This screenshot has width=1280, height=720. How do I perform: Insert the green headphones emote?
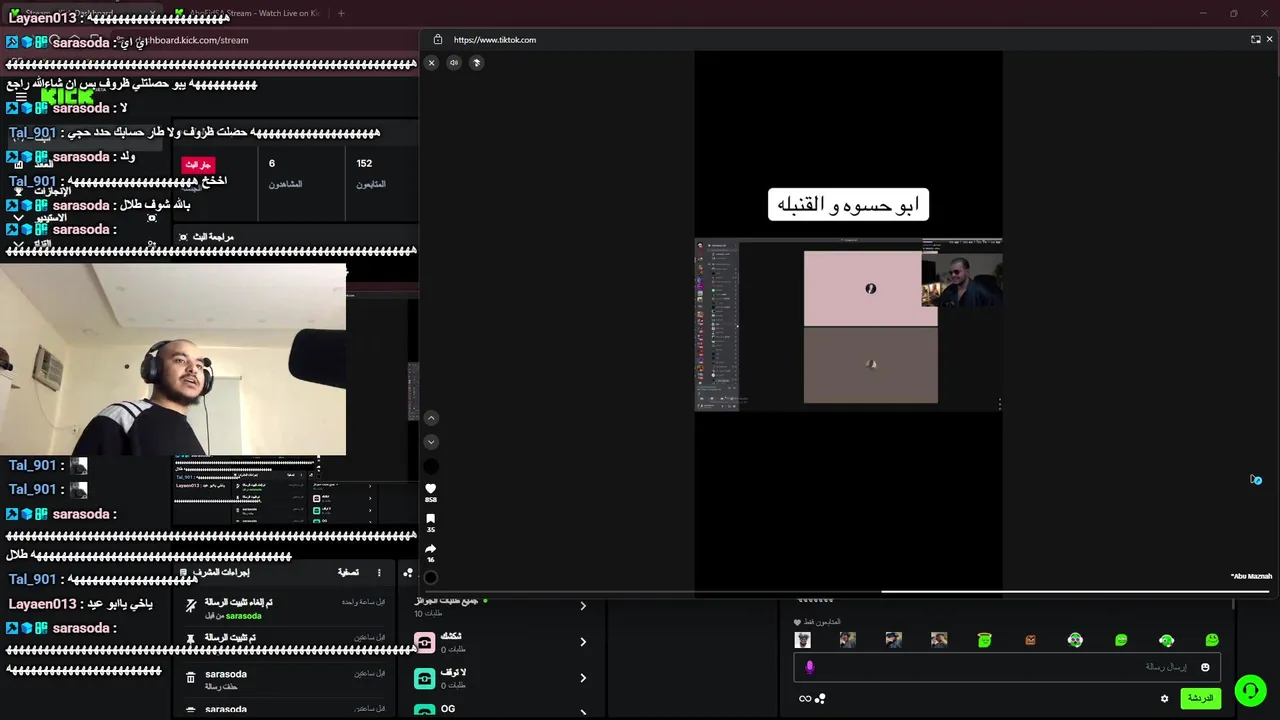(1166, 640)
